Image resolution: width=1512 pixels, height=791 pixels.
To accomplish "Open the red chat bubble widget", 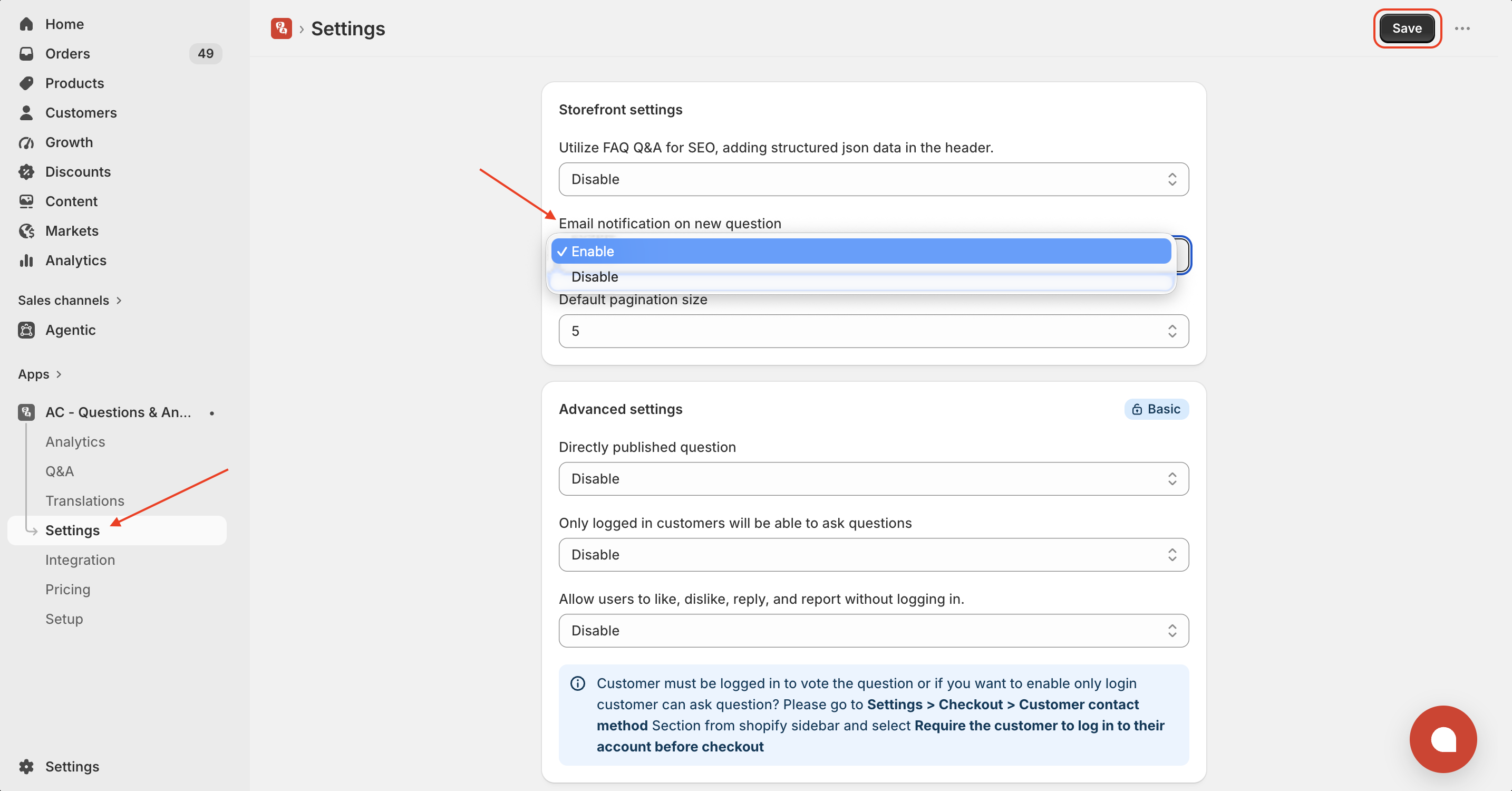I will pos(1443,739).
